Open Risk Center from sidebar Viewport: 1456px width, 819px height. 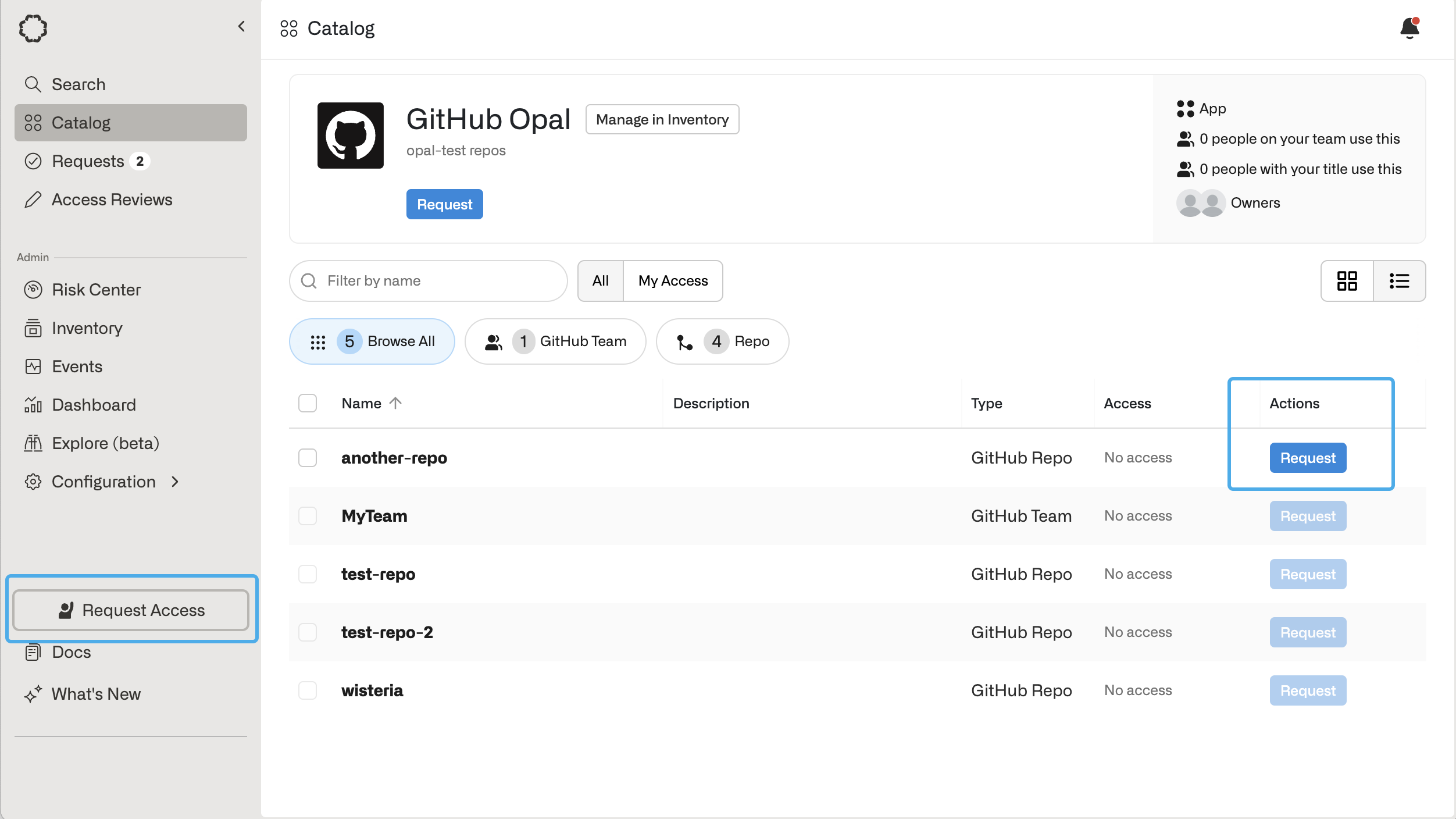click(x=96, y=290)
